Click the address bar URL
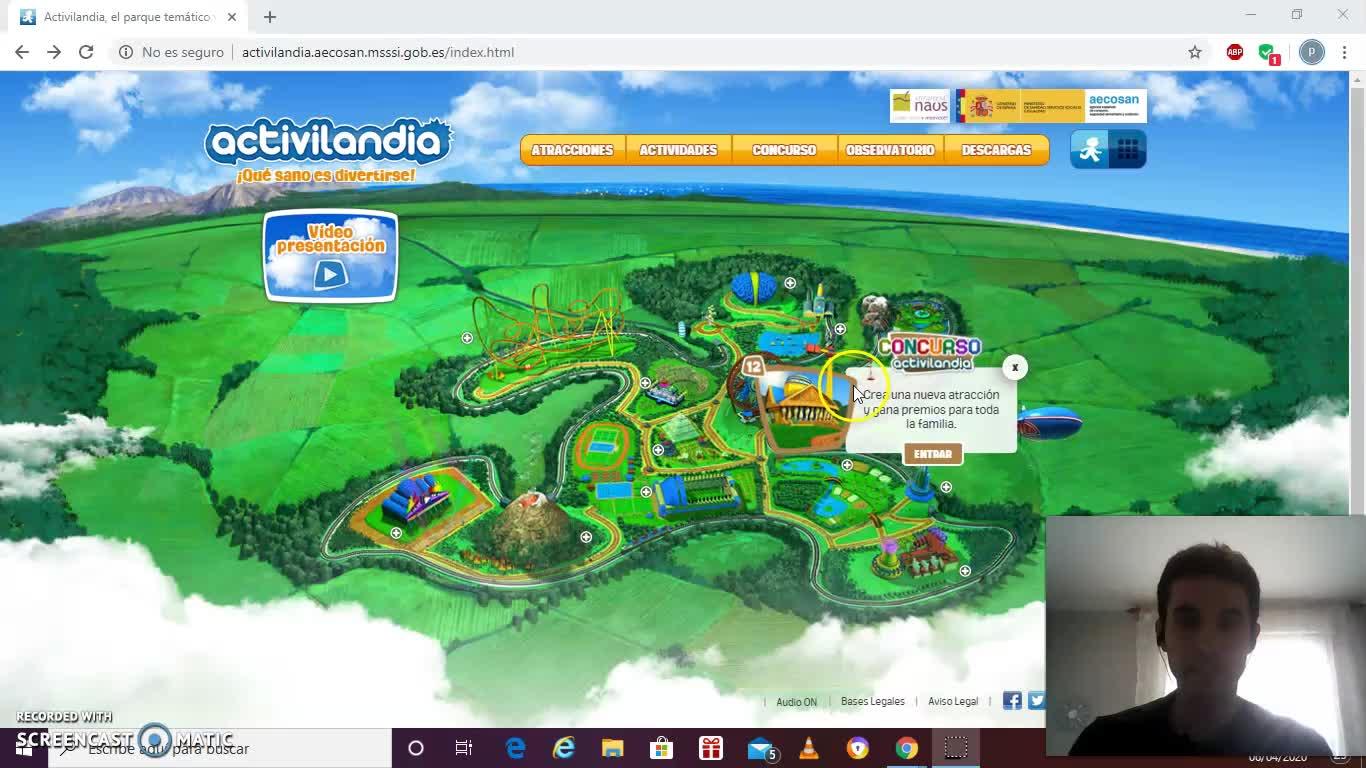The image size is (1366, 768). tap(378, 52)
